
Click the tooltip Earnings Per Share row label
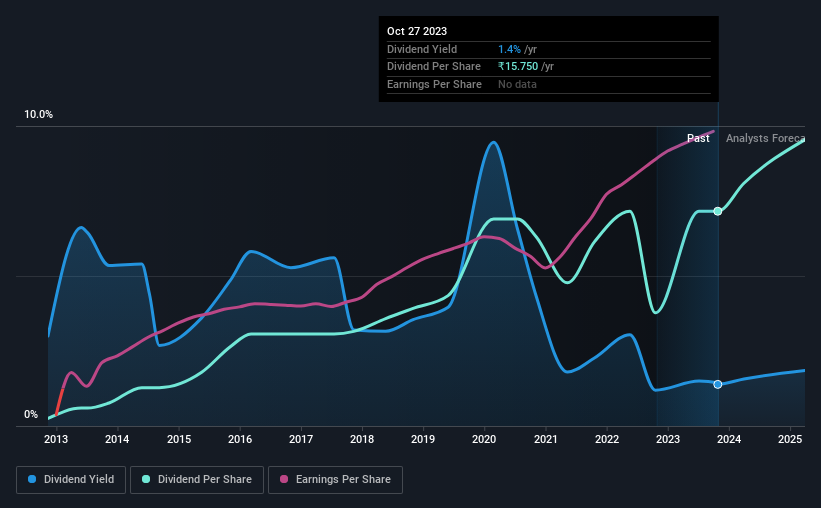pos(434,84)
